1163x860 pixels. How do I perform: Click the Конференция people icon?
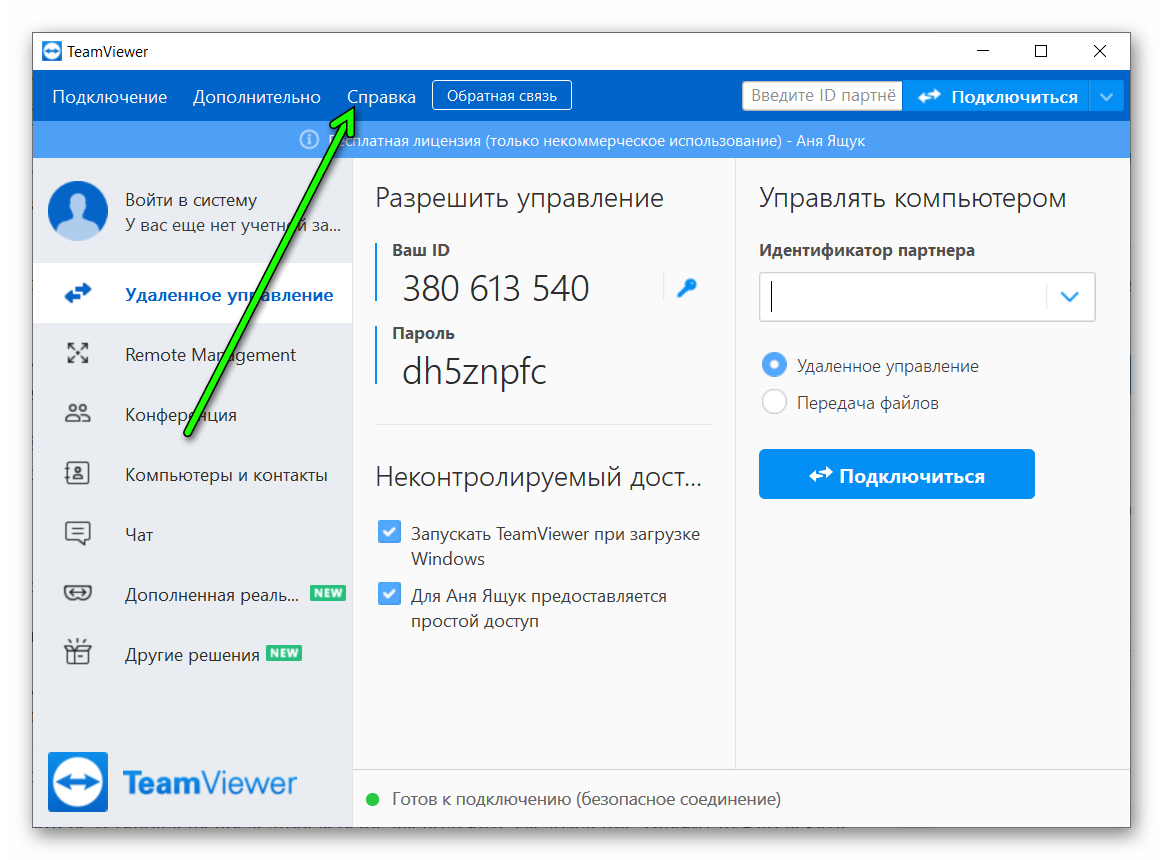point(78,413)
